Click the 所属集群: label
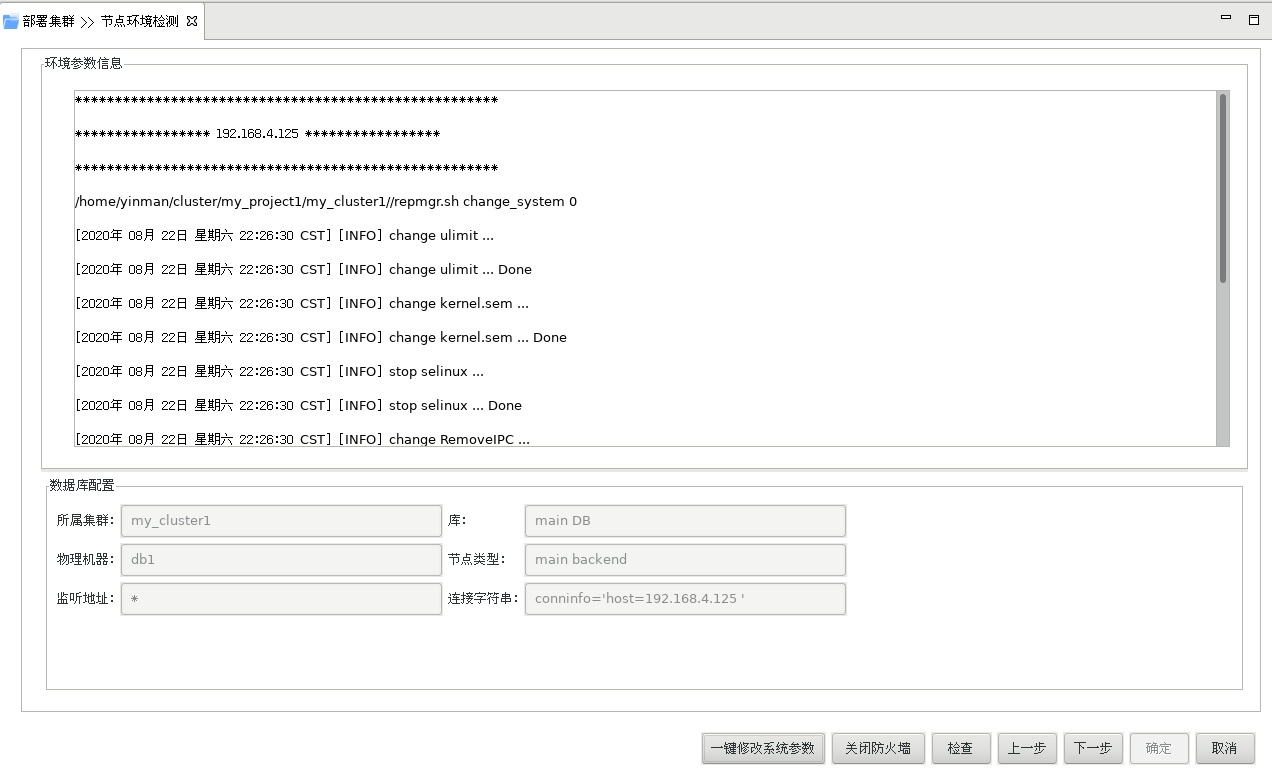This screenshot has height=784, width=1272. click(86, 520)
